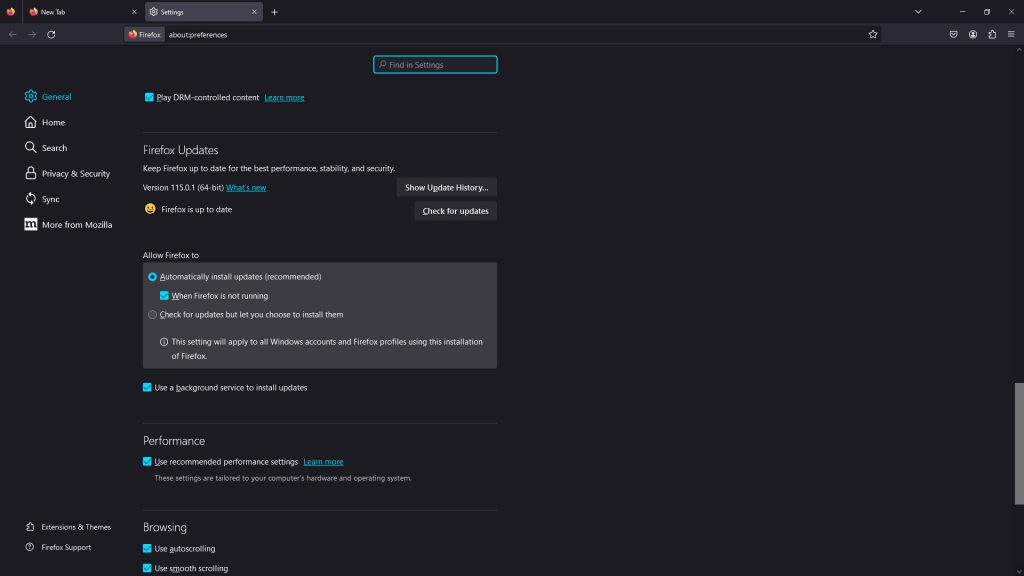Click the Show Update History button
The width and height of the screenshot is (1024, 576).
tap(448, 187)
